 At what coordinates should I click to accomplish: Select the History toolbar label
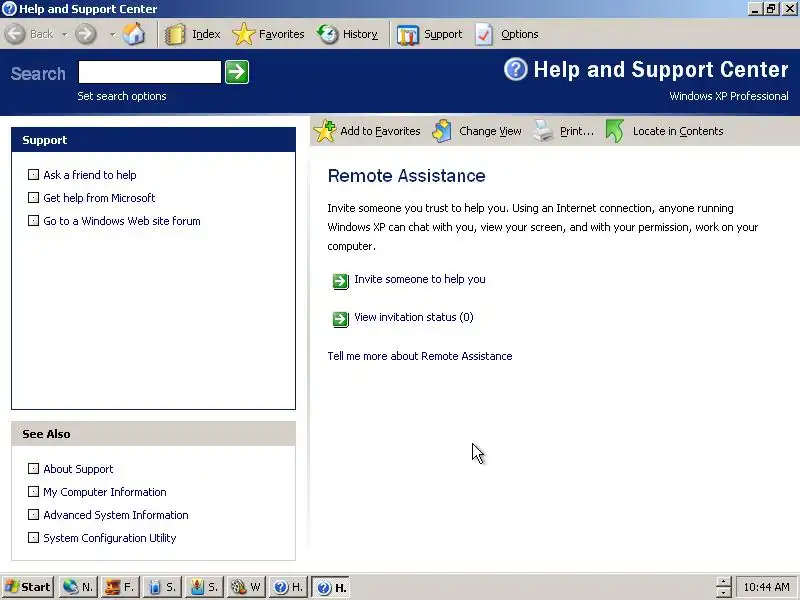tap(360, 34)
